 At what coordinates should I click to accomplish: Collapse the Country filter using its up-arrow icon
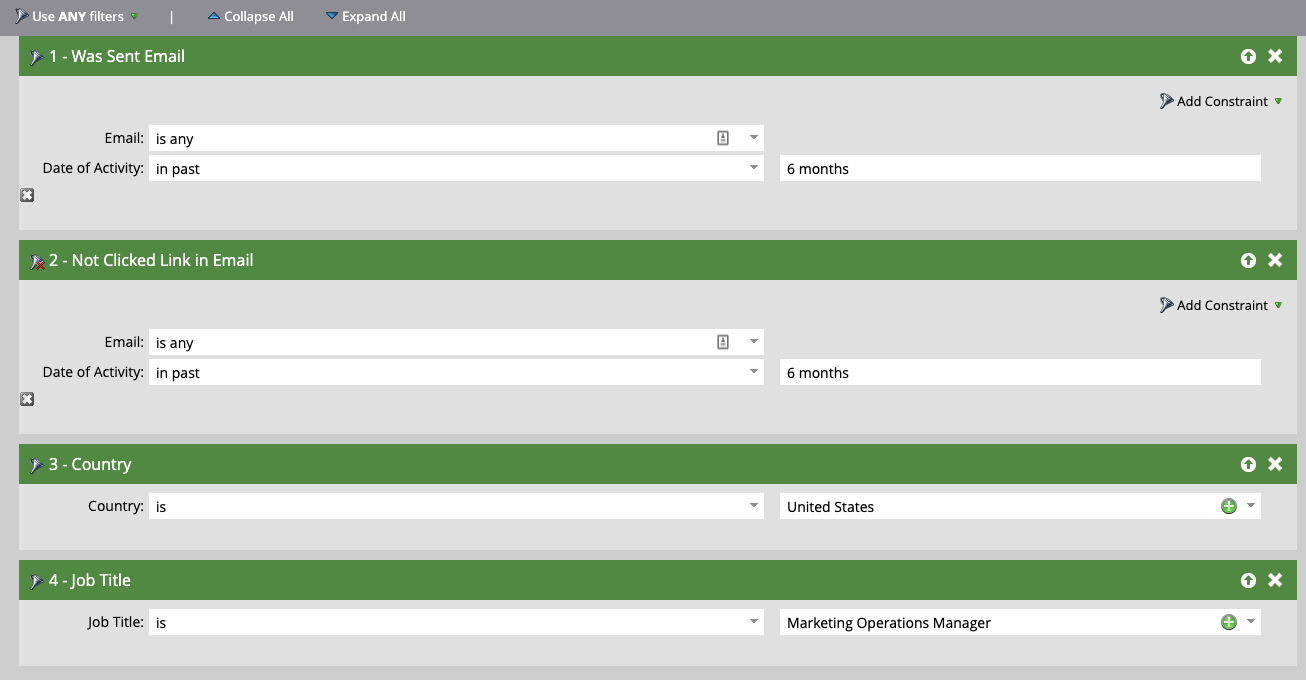pos(1248,464)
